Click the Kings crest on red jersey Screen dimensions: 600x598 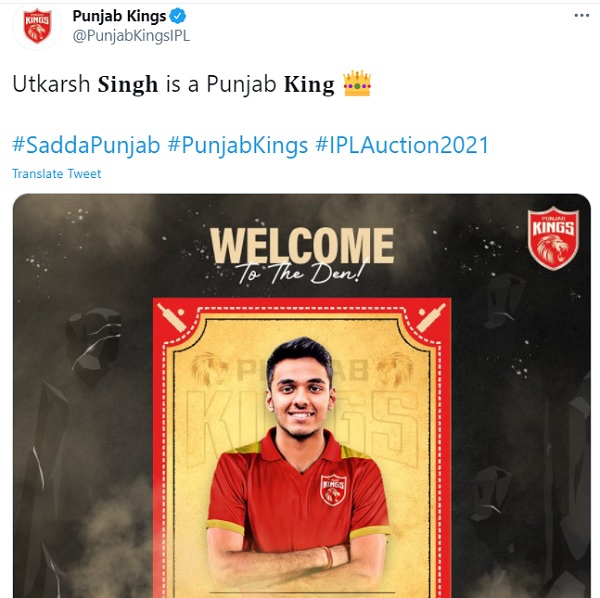point(333,490)
